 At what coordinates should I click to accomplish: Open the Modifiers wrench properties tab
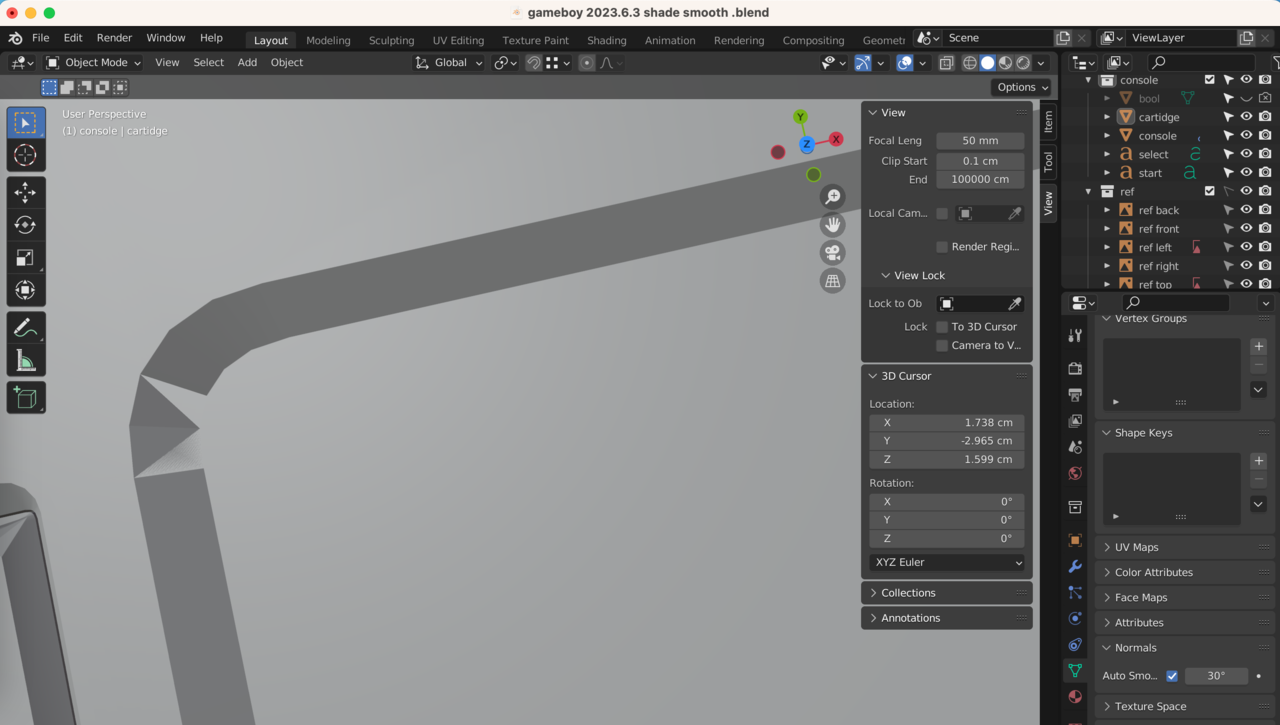click(1075, 566)
